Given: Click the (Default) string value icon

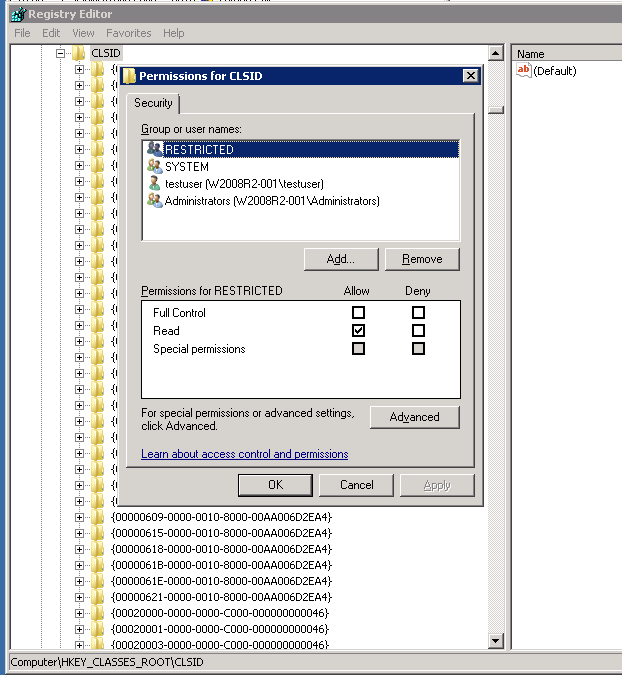Looking at the screenshot, I should point(524,71).
